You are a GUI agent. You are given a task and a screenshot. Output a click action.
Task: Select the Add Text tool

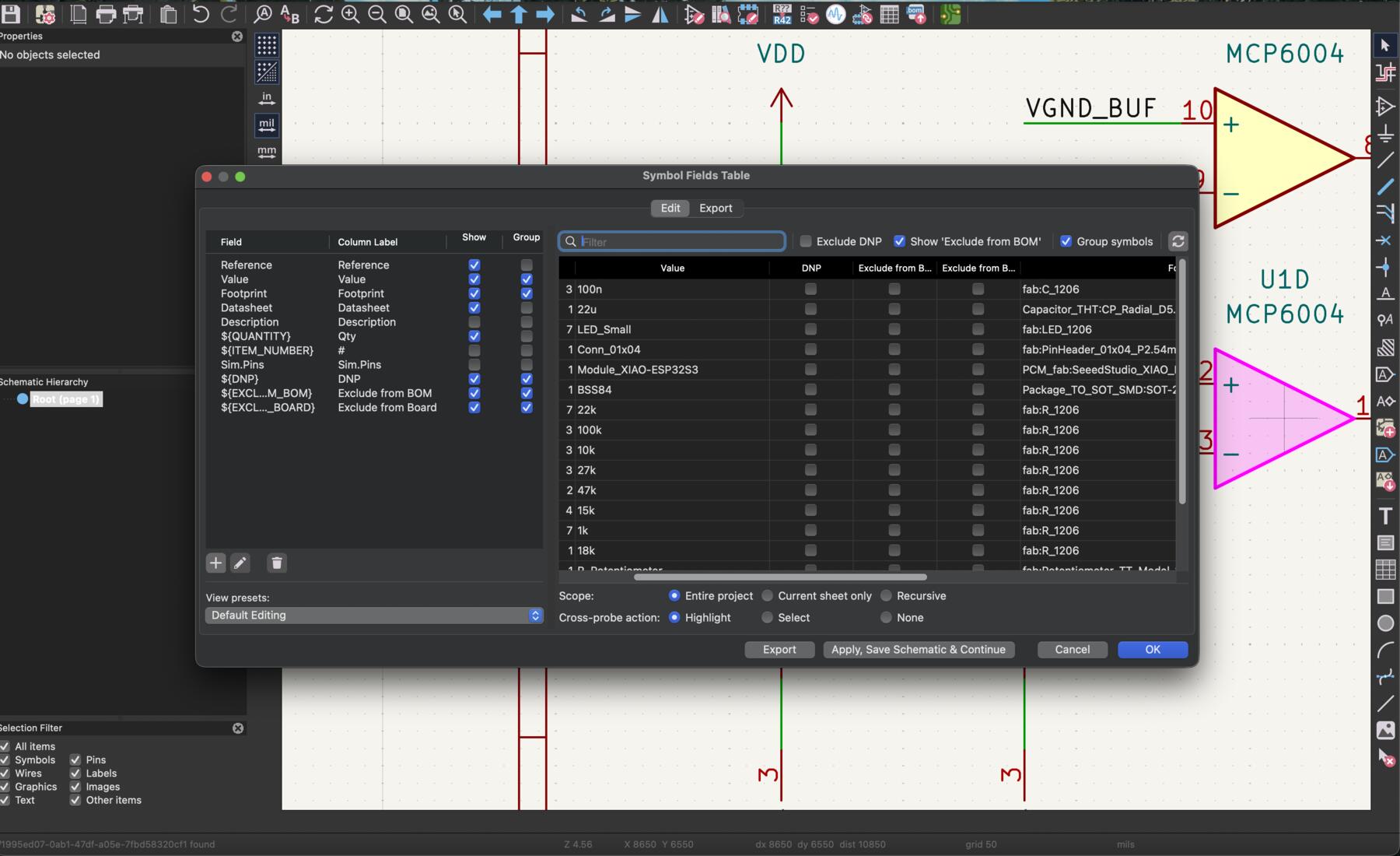1385,515
